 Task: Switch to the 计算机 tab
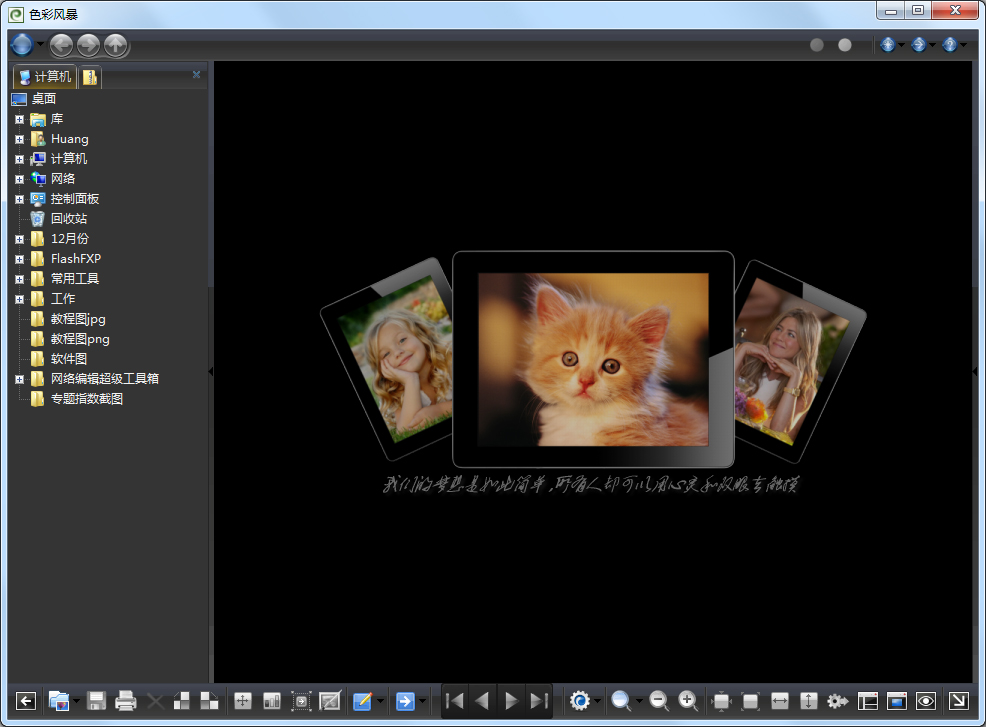(45, 77)
